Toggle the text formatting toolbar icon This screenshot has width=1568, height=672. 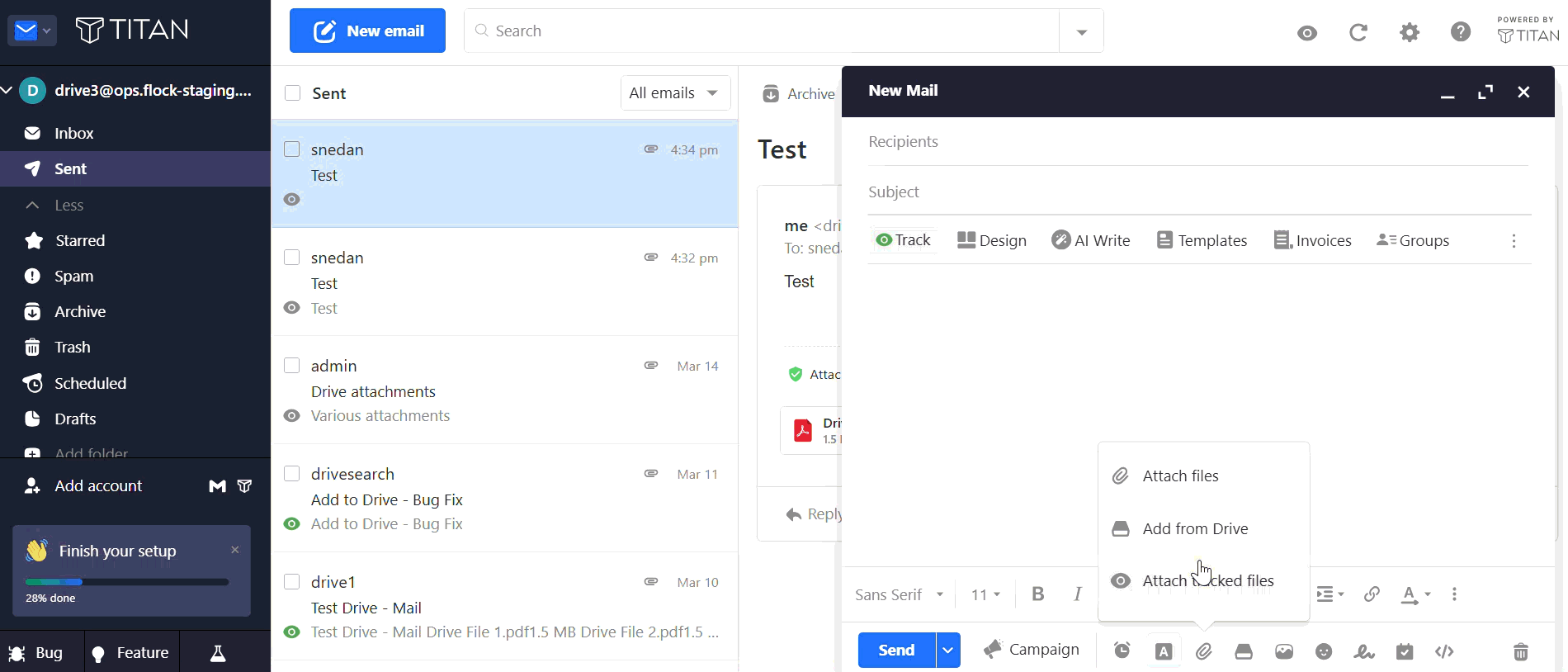pos(1164,651)
